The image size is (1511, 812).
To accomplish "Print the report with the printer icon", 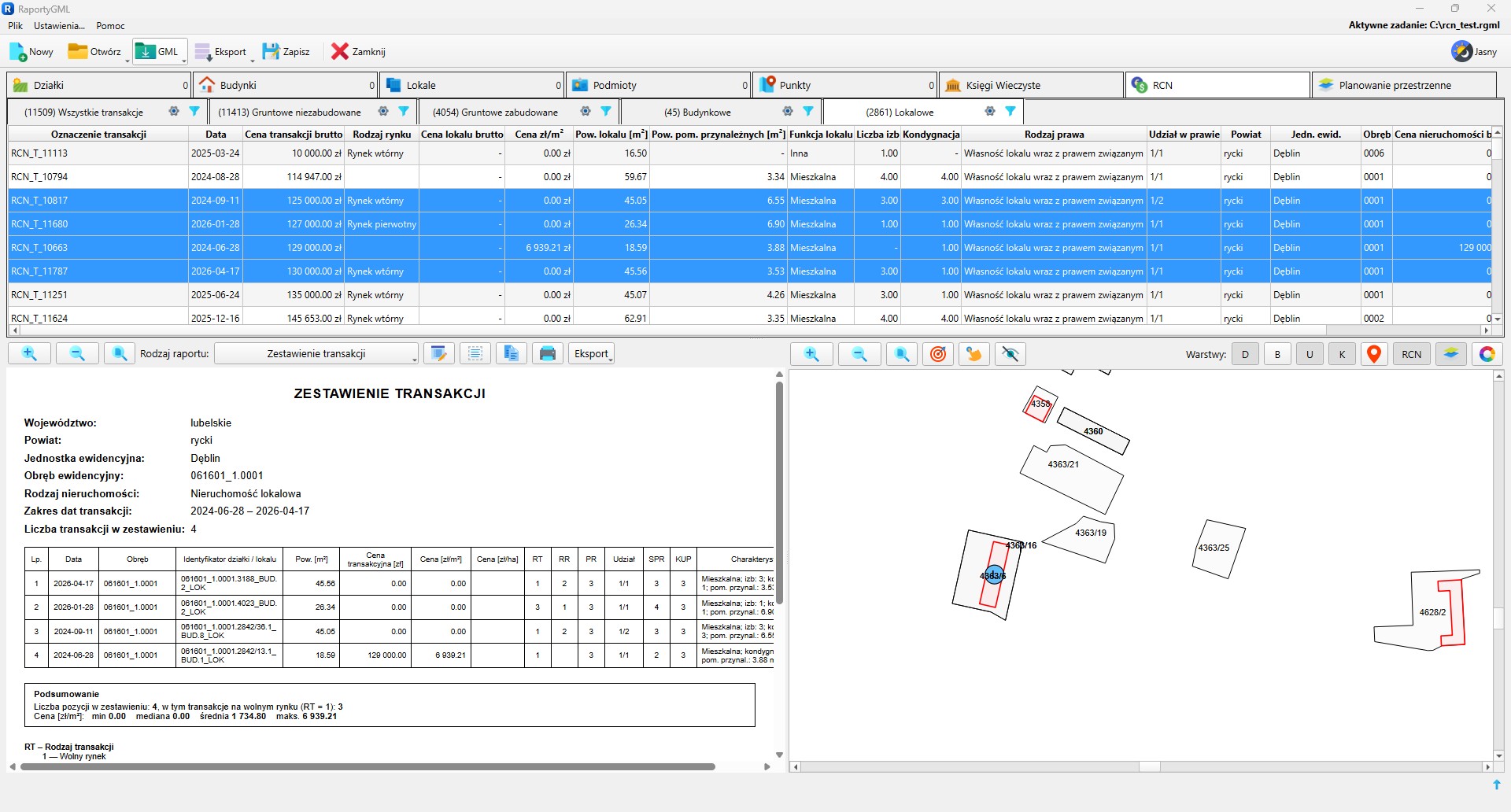I will pos(548,354).
